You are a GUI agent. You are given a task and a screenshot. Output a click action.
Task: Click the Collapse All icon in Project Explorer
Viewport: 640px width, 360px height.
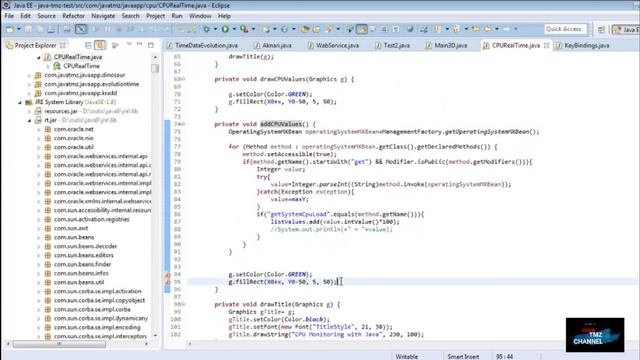[88, 45]
